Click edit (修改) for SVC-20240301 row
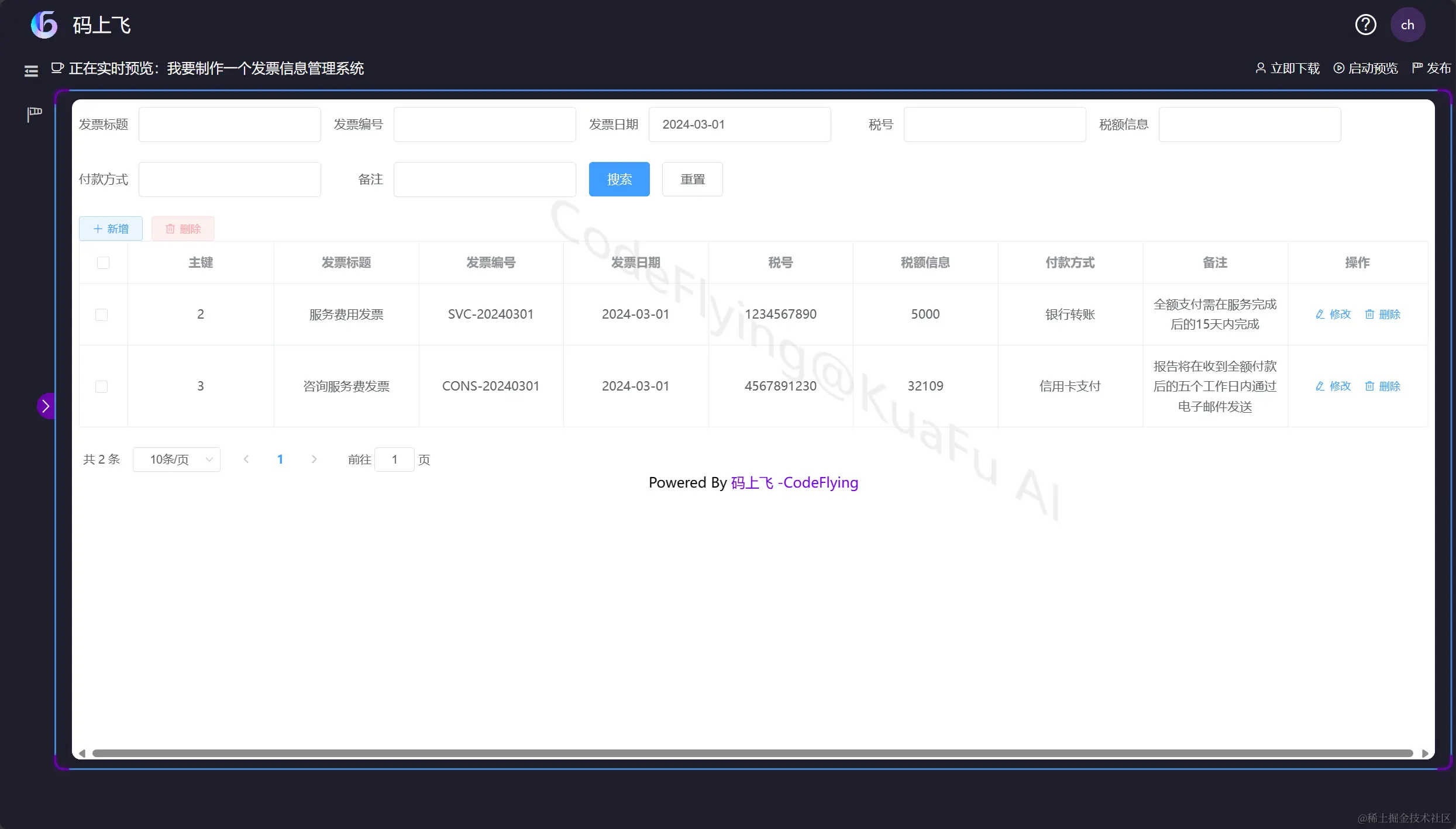1456x829 pixels. pos(1333,315)
